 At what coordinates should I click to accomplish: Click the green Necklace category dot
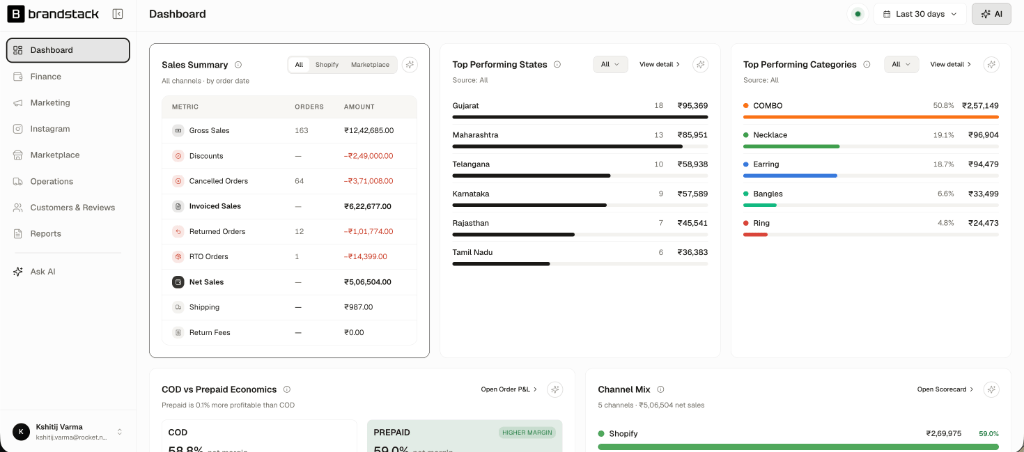coord(746,135)
